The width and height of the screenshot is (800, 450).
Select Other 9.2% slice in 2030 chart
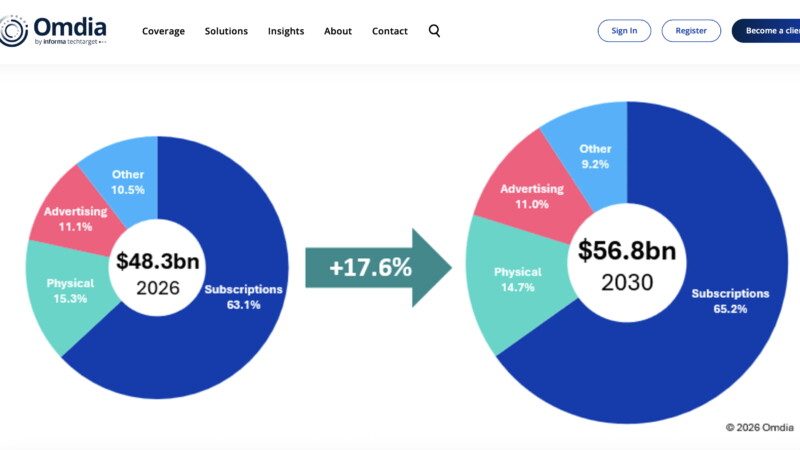tap(595, 156)
